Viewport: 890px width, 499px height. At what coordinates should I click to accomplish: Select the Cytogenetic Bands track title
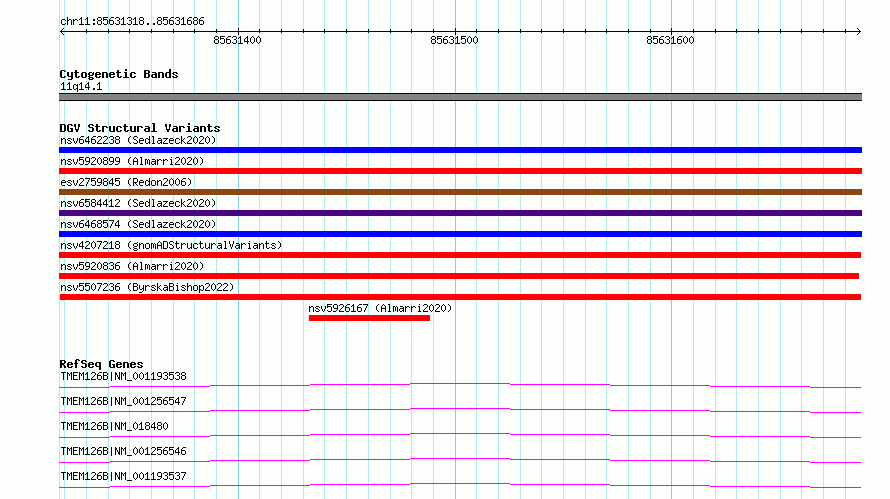[x=119, y=74]
